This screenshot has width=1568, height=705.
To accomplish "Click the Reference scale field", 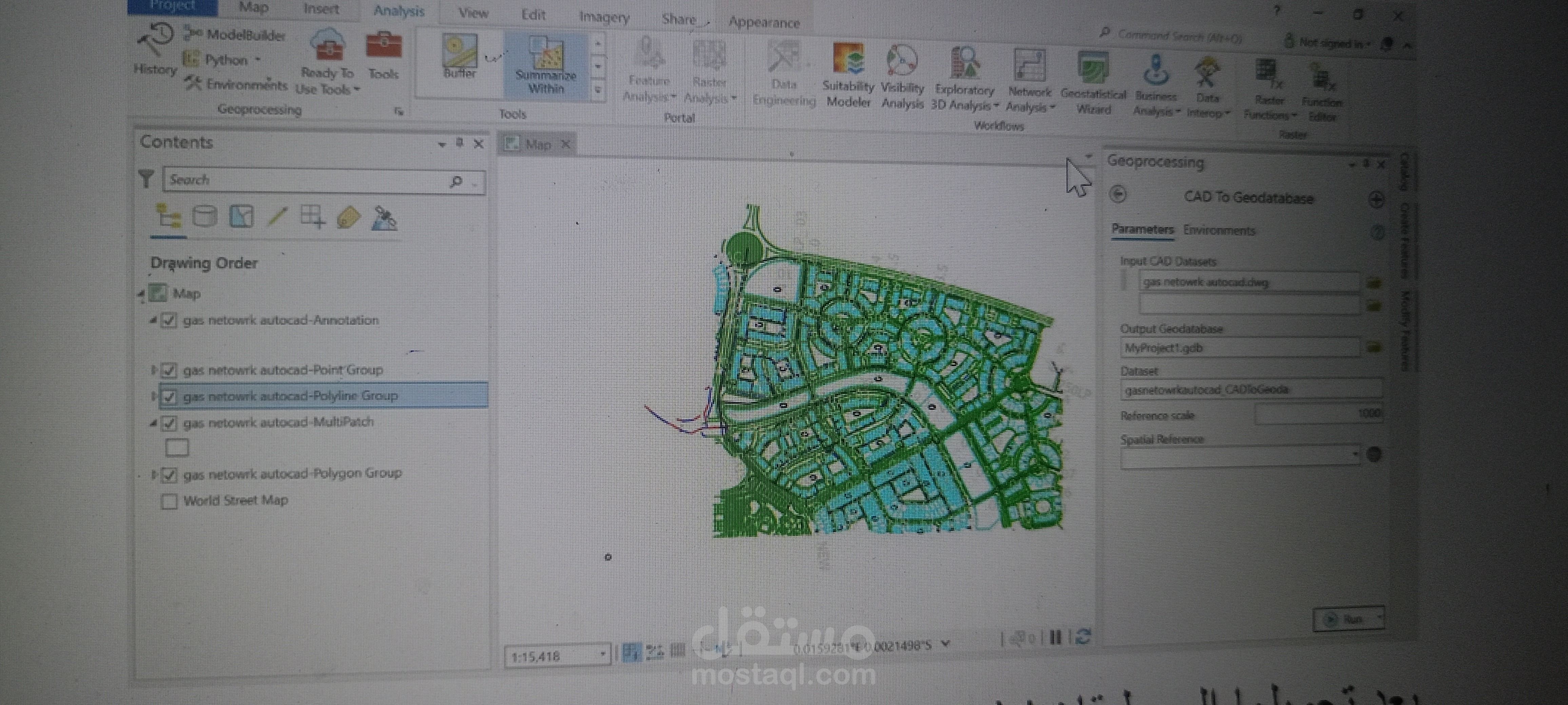I will click(x=1318, y=414).
